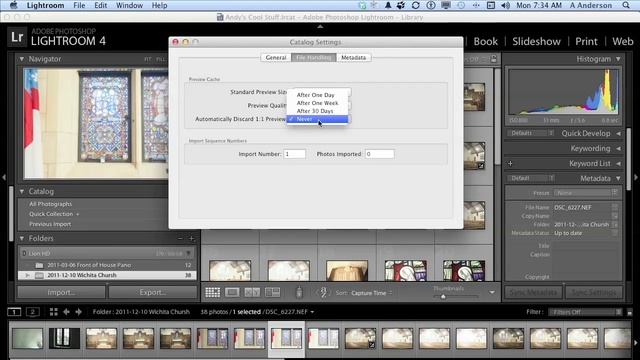Viewport: 640px width, 360px height.
Task: Click Photos Imported input field
Action: click(380, 154)
